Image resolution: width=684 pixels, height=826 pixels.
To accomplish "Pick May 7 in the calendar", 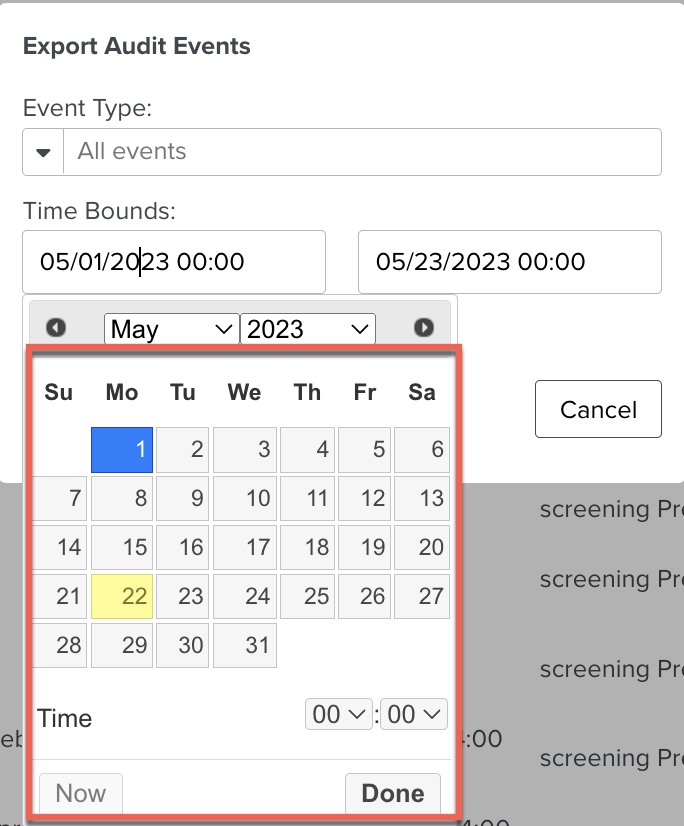I will [x=60, y=499].
